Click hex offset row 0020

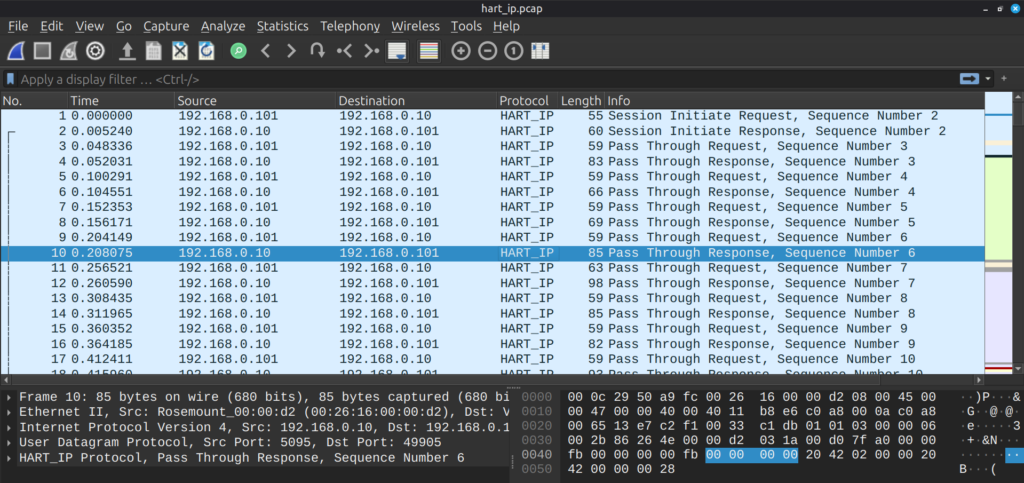coord(536,426)
